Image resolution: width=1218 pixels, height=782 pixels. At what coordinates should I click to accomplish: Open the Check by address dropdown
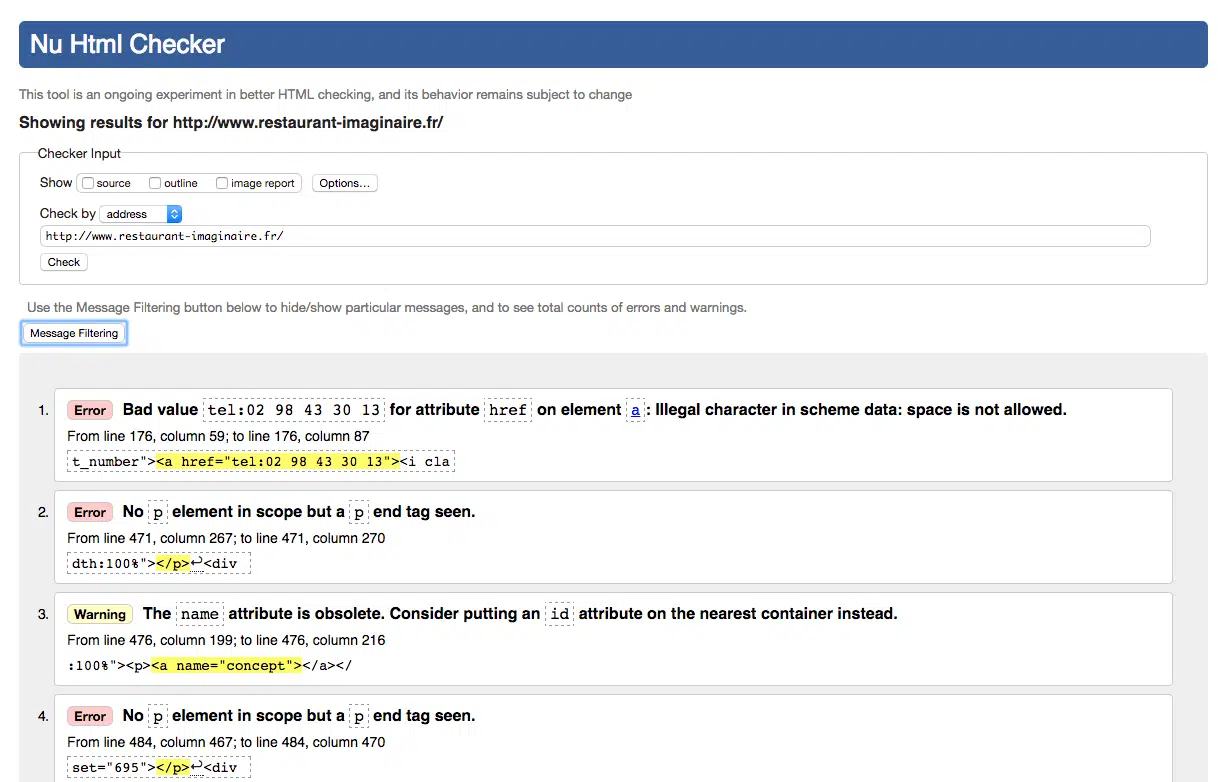click(141, 214)
